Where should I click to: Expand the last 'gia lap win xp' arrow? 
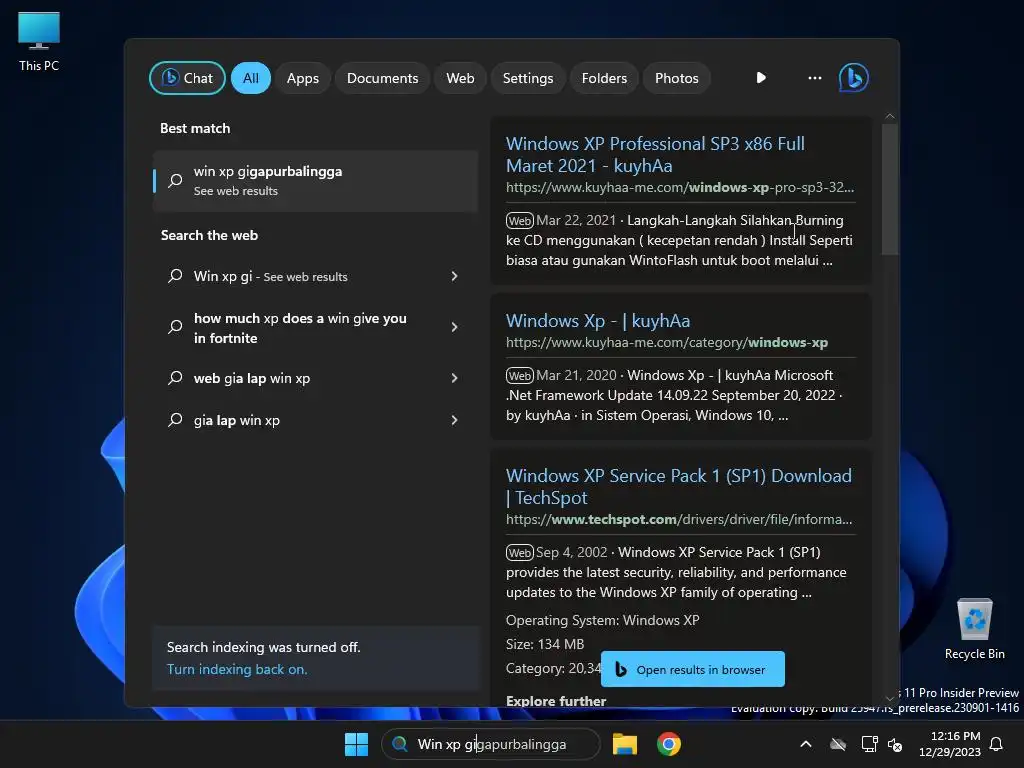click(455, 420)
